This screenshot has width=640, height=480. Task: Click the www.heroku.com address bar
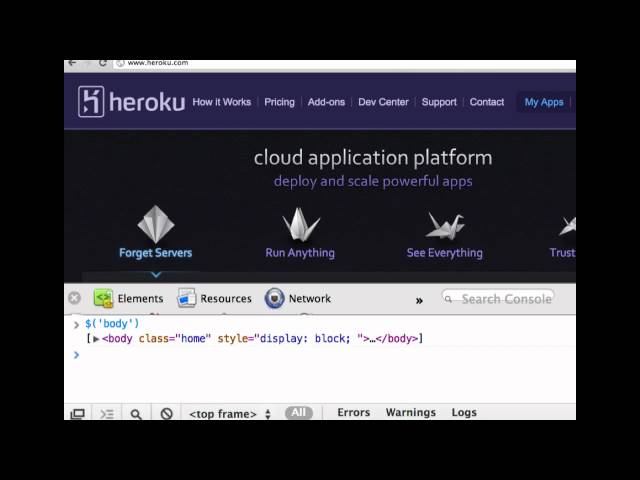point(344,64)
